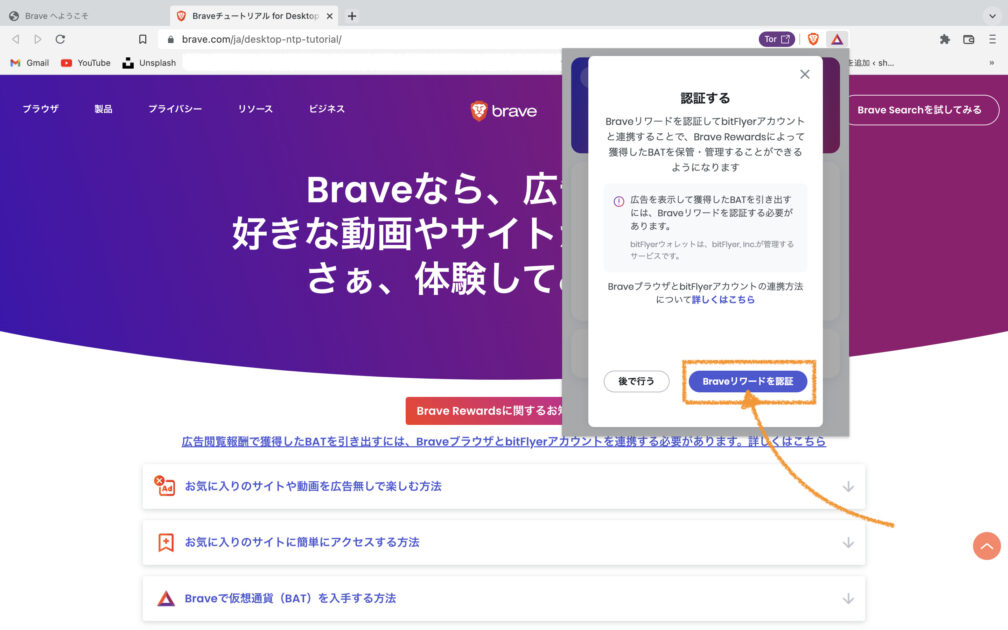This screenshot has height=630, width=1008.
Task: Click the URL address bar field
Action: [x=450, y=39]
